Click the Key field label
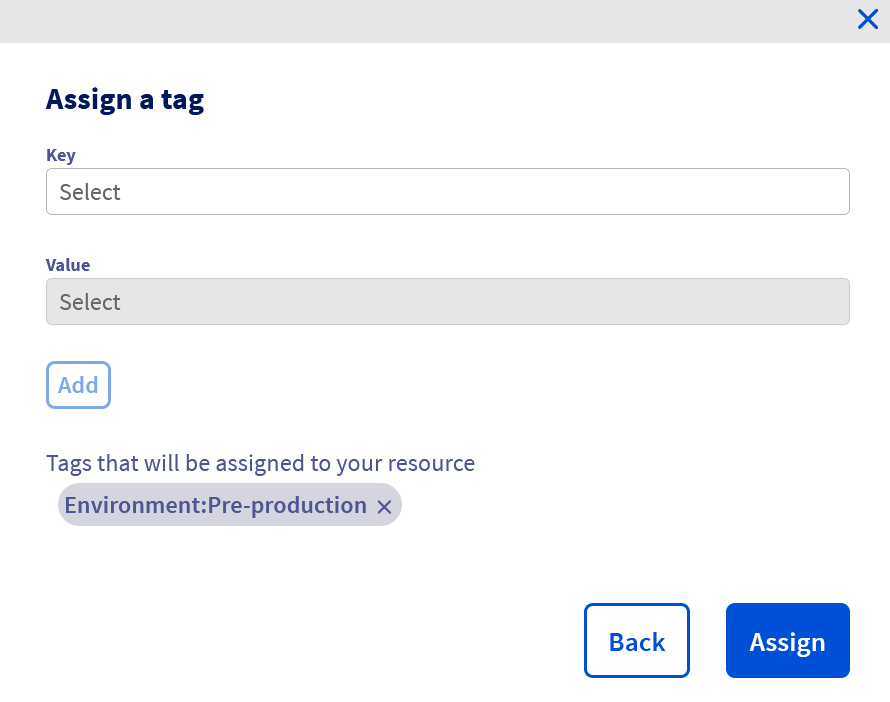Screen dimensions: 890x702 coord(61,155)
